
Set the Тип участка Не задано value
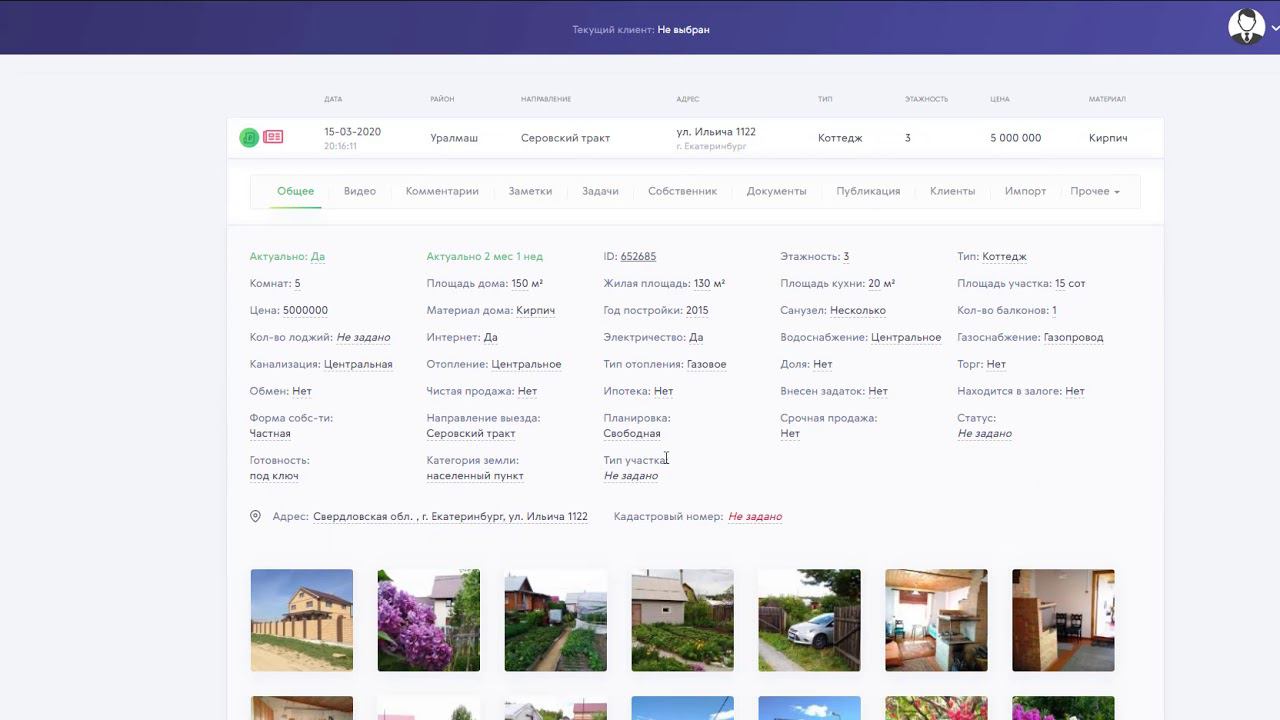tap(631, 476)
